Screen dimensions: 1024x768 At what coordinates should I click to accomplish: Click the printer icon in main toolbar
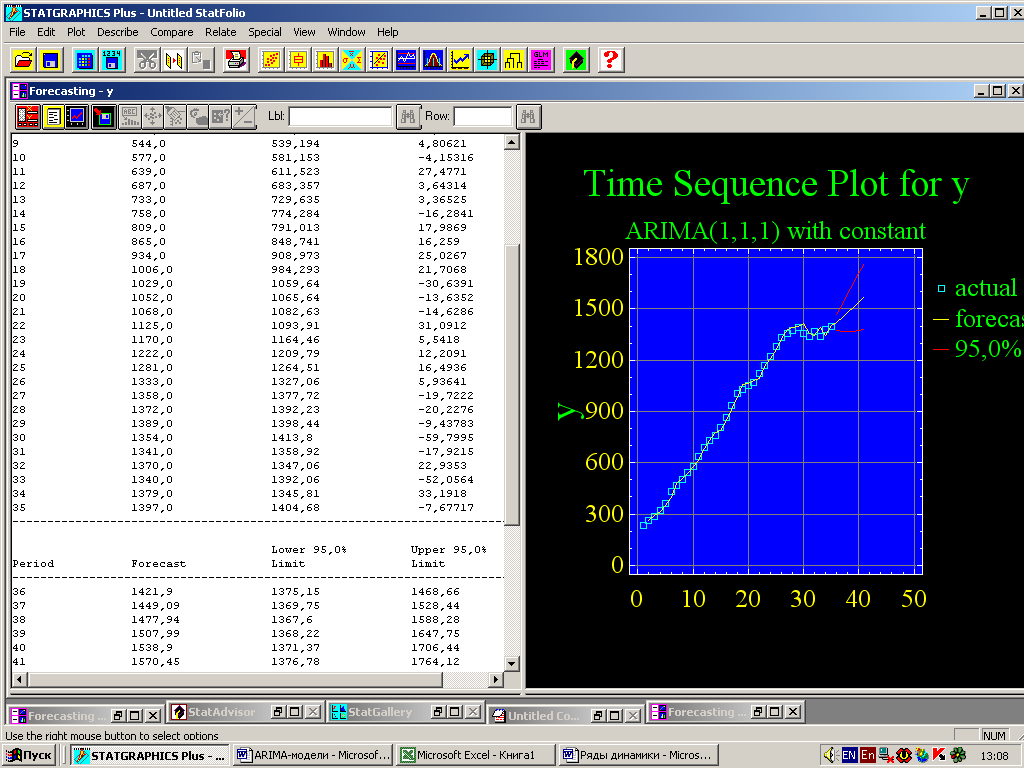coord(236,60)
